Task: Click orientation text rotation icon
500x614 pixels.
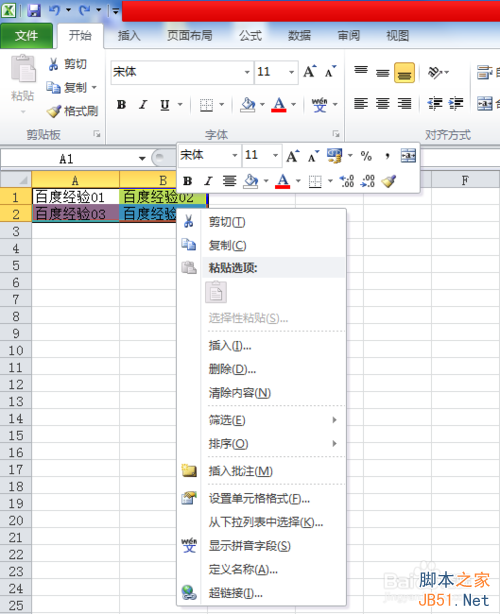Action: (435, 72)
